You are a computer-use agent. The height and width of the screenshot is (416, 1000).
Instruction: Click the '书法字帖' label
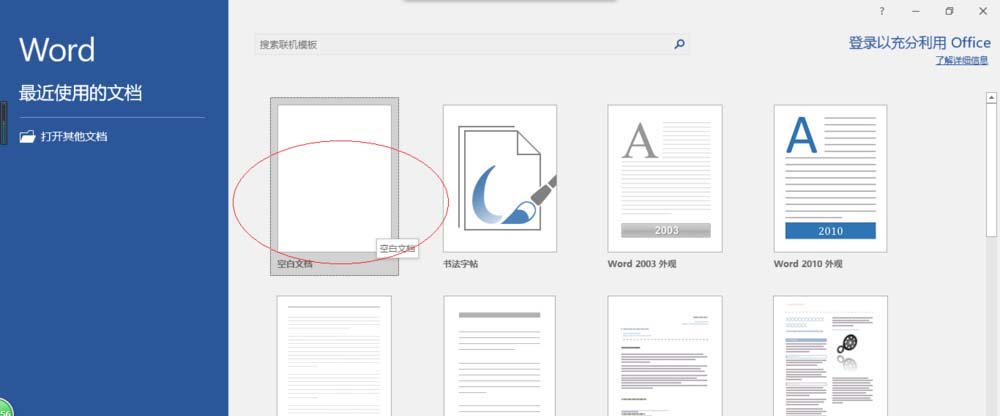[x=460, y=264]
